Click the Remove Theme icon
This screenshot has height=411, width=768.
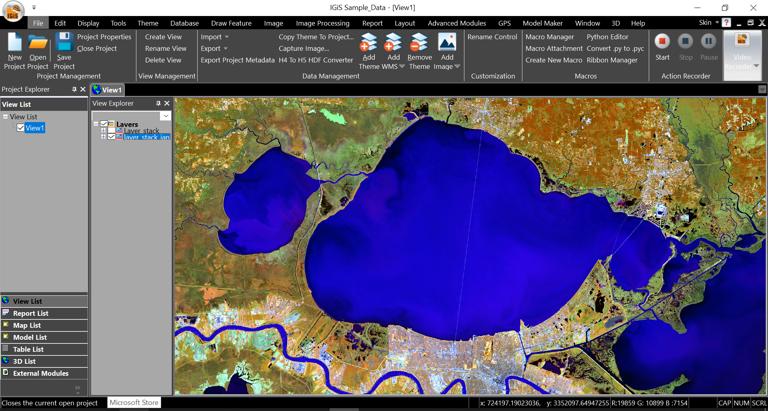point(419,42)
